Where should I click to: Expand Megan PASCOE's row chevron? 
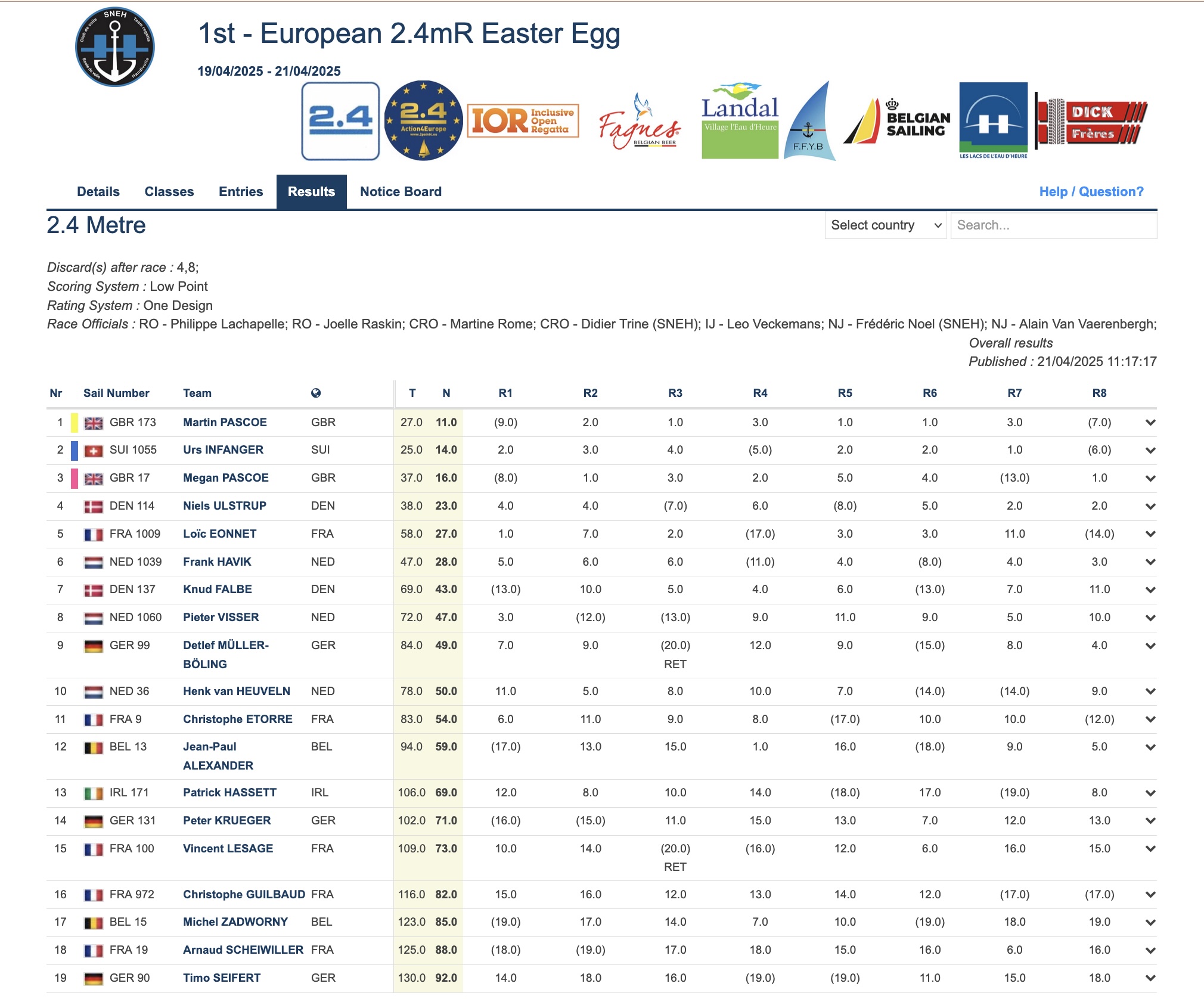[1150, 478]
